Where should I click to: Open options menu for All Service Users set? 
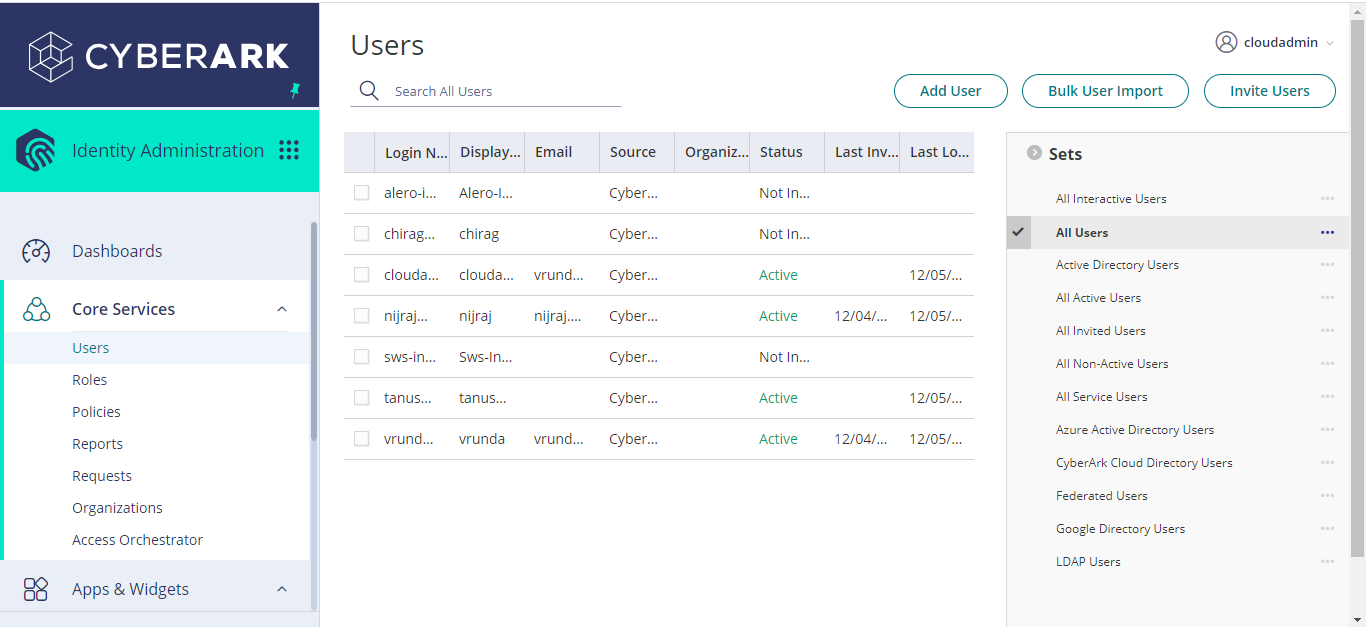[1327, 397]
